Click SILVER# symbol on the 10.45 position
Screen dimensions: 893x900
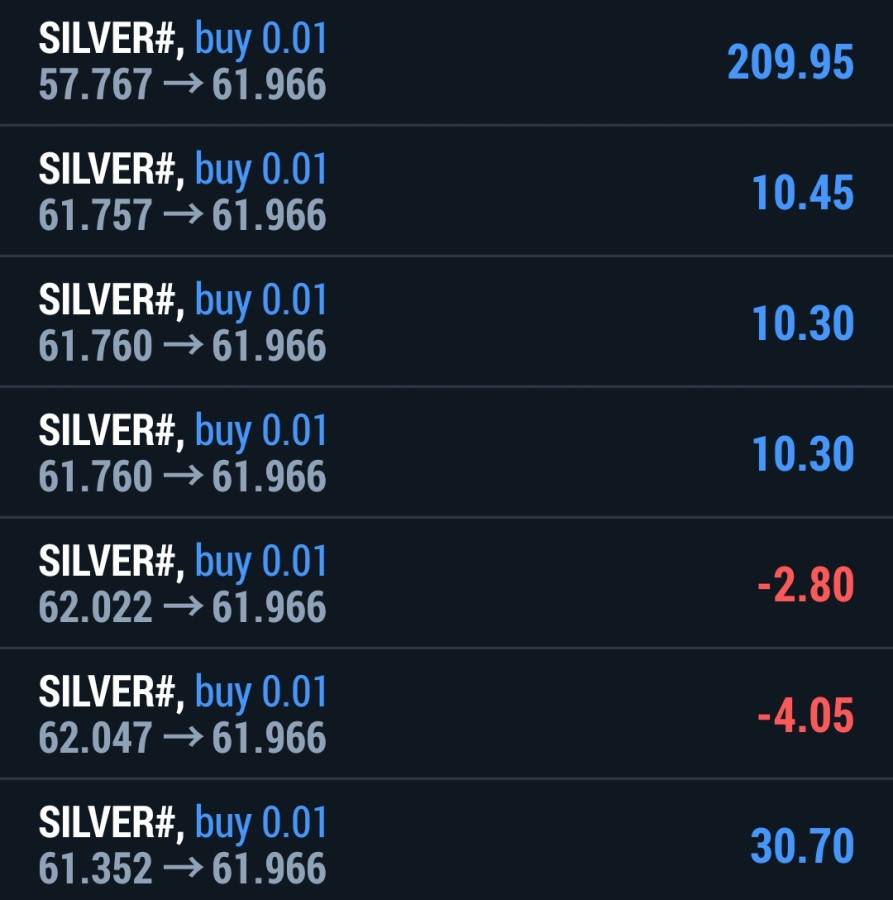[x=111, y=170]
